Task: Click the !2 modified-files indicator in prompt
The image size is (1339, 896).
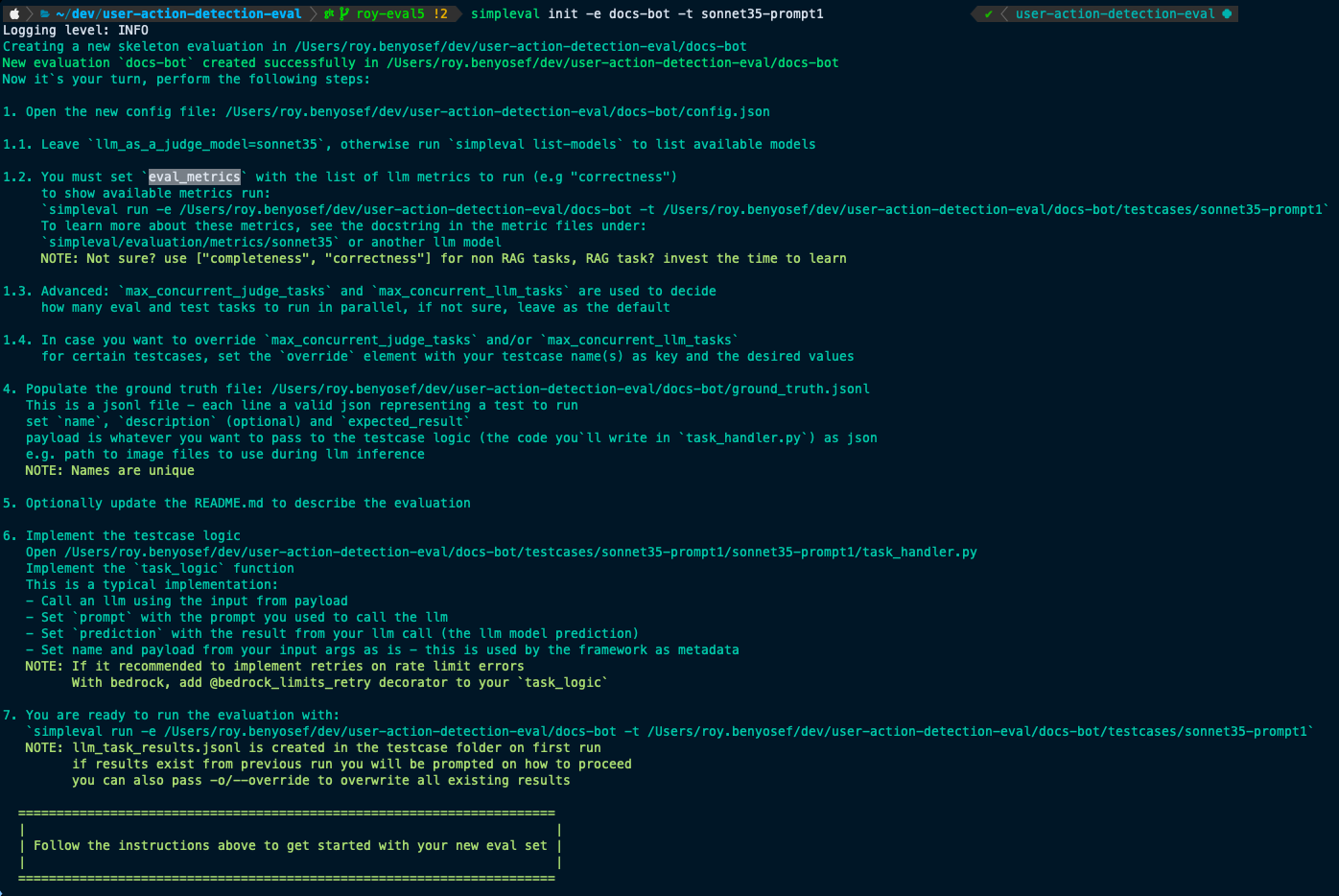Action: (440, 13)
